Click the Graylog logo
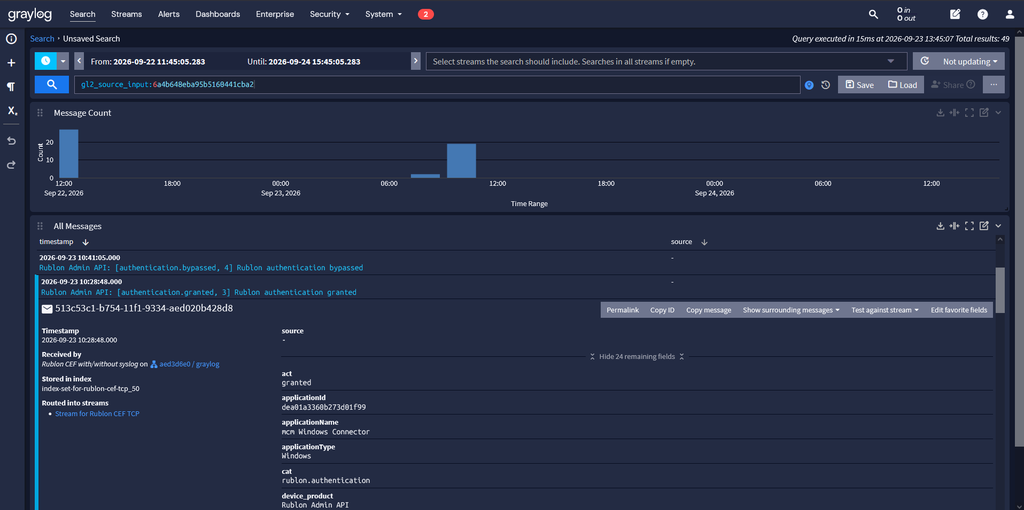This screenshot has width=1024, height=510. click(30, 14)
